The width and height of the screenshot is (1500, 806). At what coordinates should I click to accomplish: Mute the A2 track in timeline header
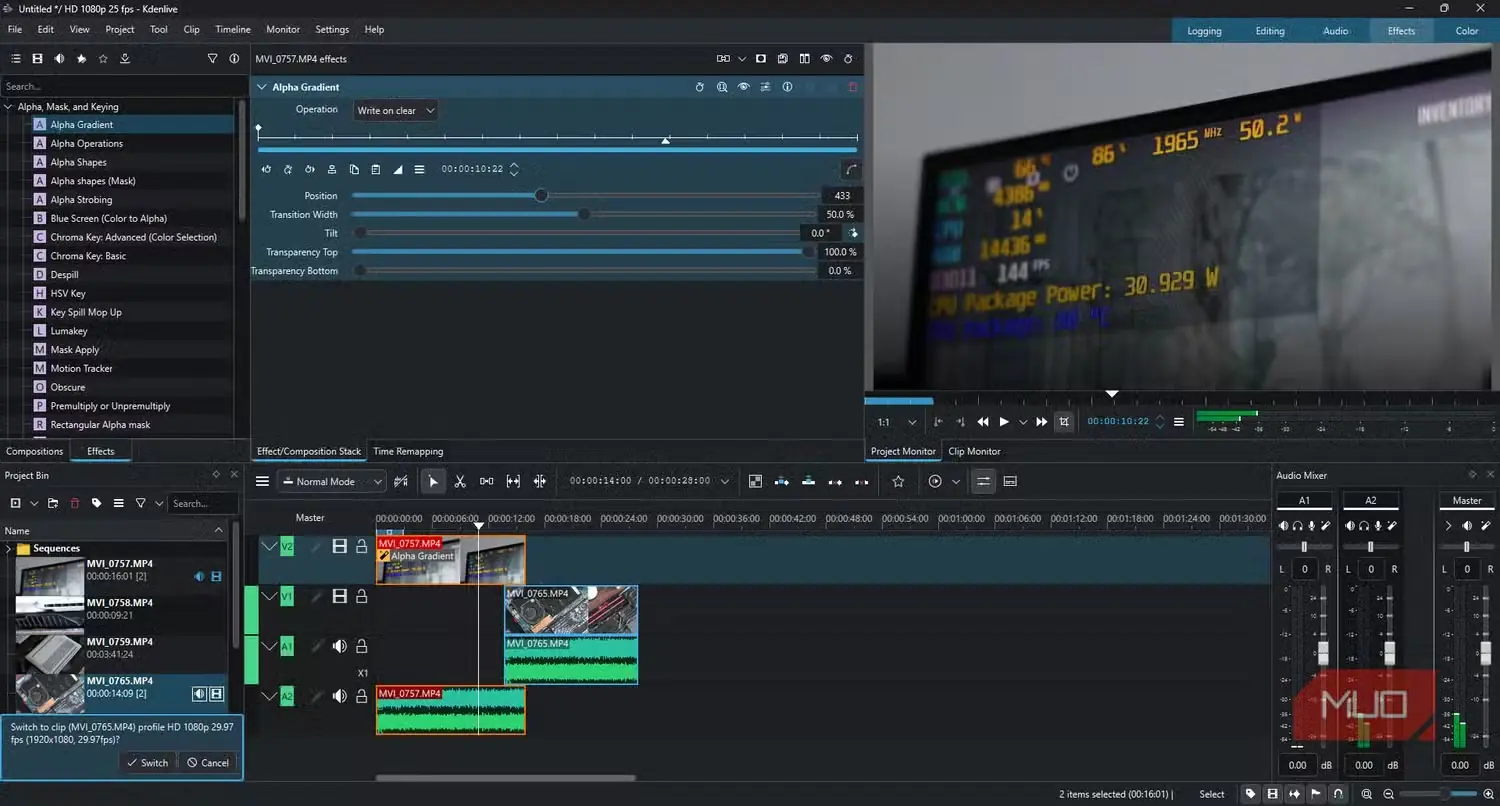click(x=340, y=696)
